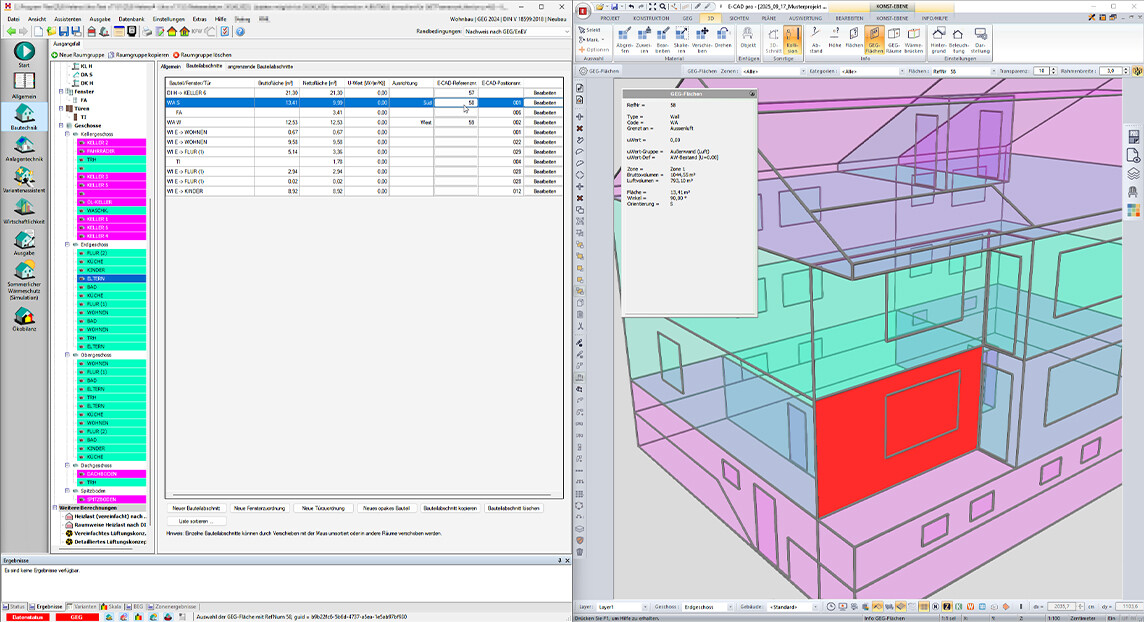Choose the Skalieren material tool
This screenshot has height=622, width=1144.
[680, 40]
